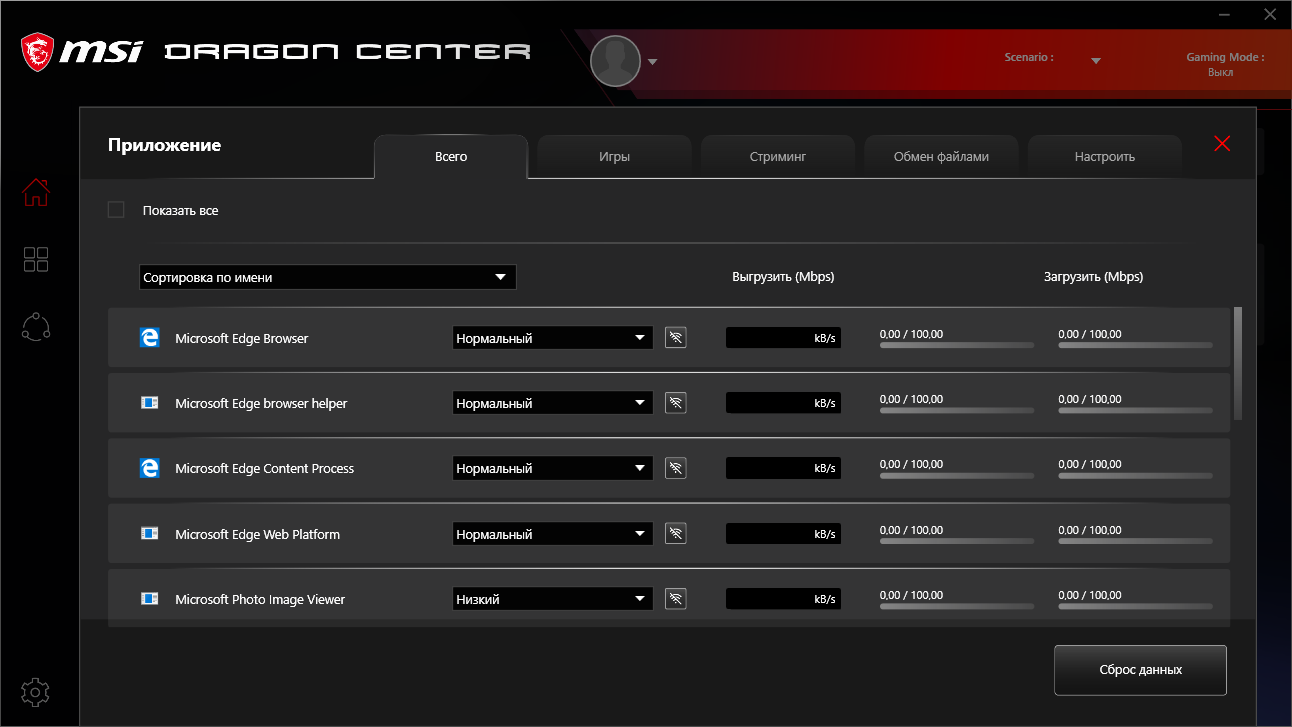The height and width of the screenshot is (727, 1292).
Task: Click download bar for Microsoft Edge Content Process
Action: tap(1136, 475)
